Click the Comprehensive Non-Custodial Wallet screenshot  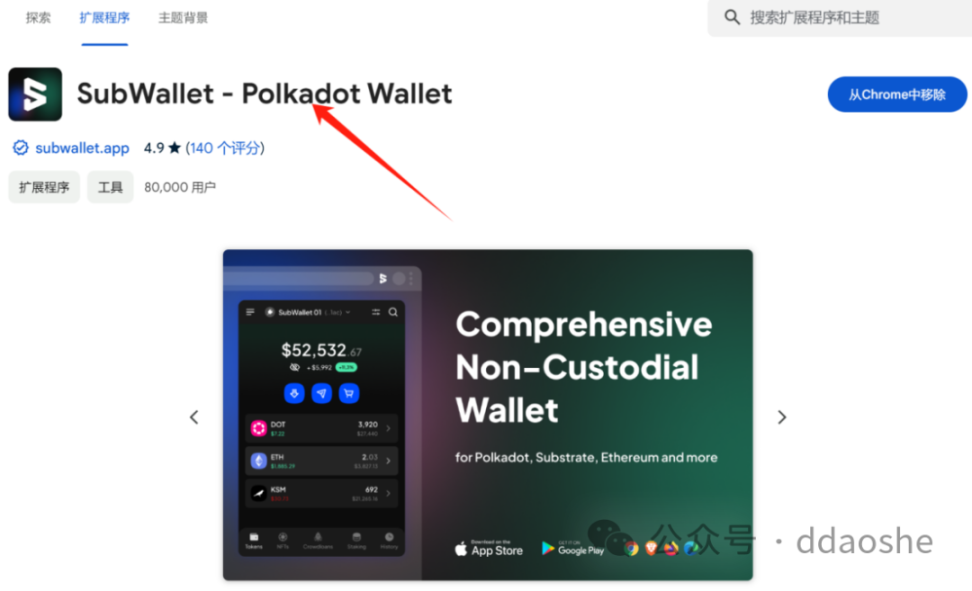(488, 415)
